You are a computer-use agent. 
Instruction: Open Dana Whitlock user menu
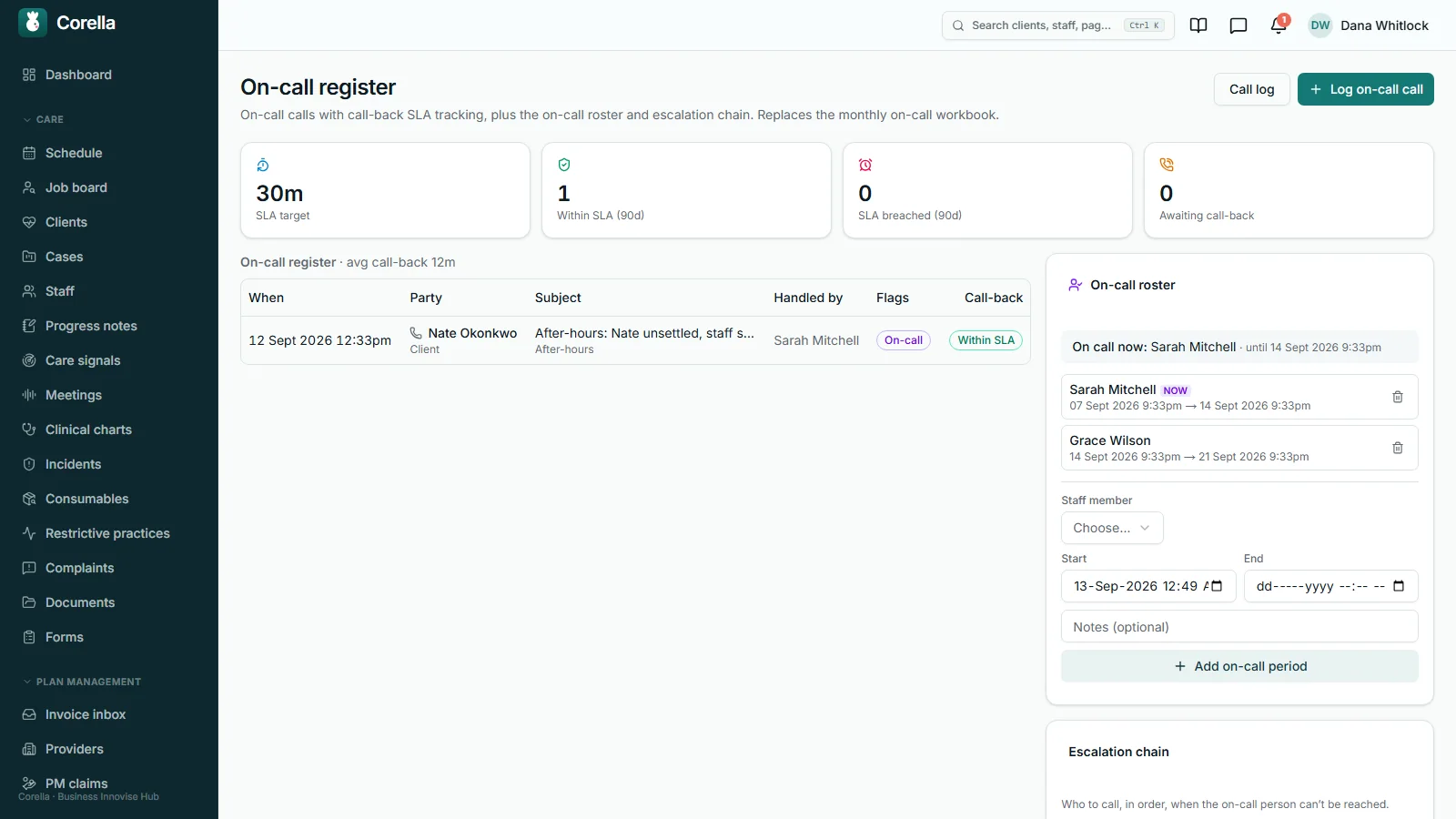click(x=1369, y=25)
